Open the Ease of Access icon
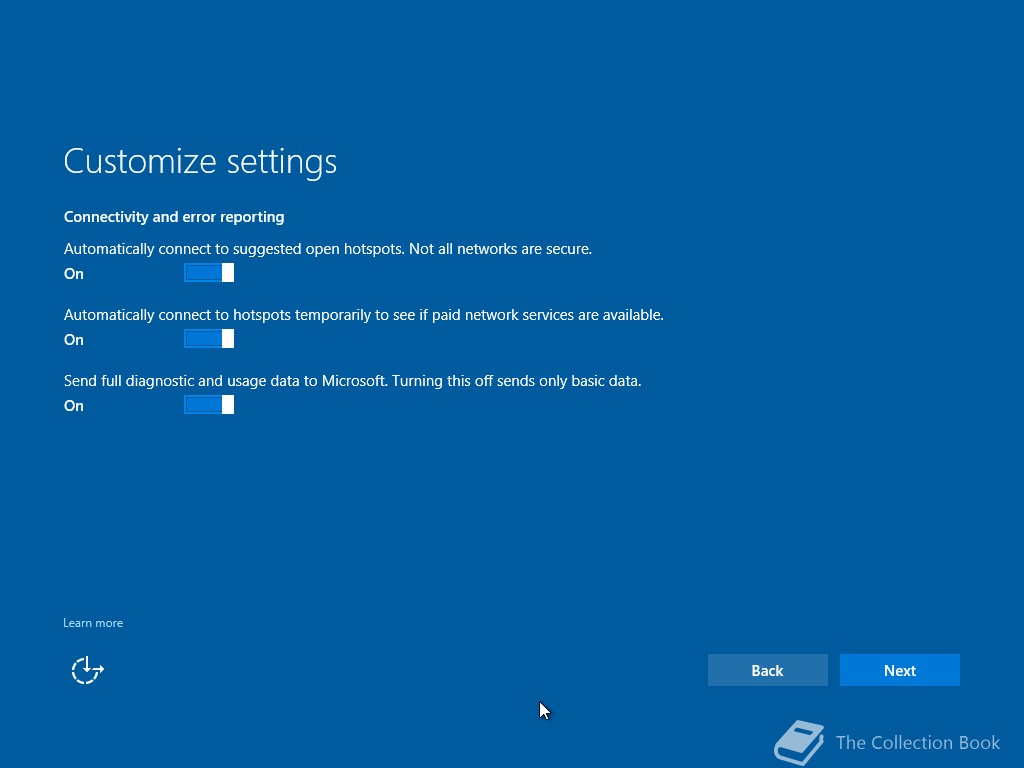Screen dimensions: 1024x768 [x=88, y=670]
